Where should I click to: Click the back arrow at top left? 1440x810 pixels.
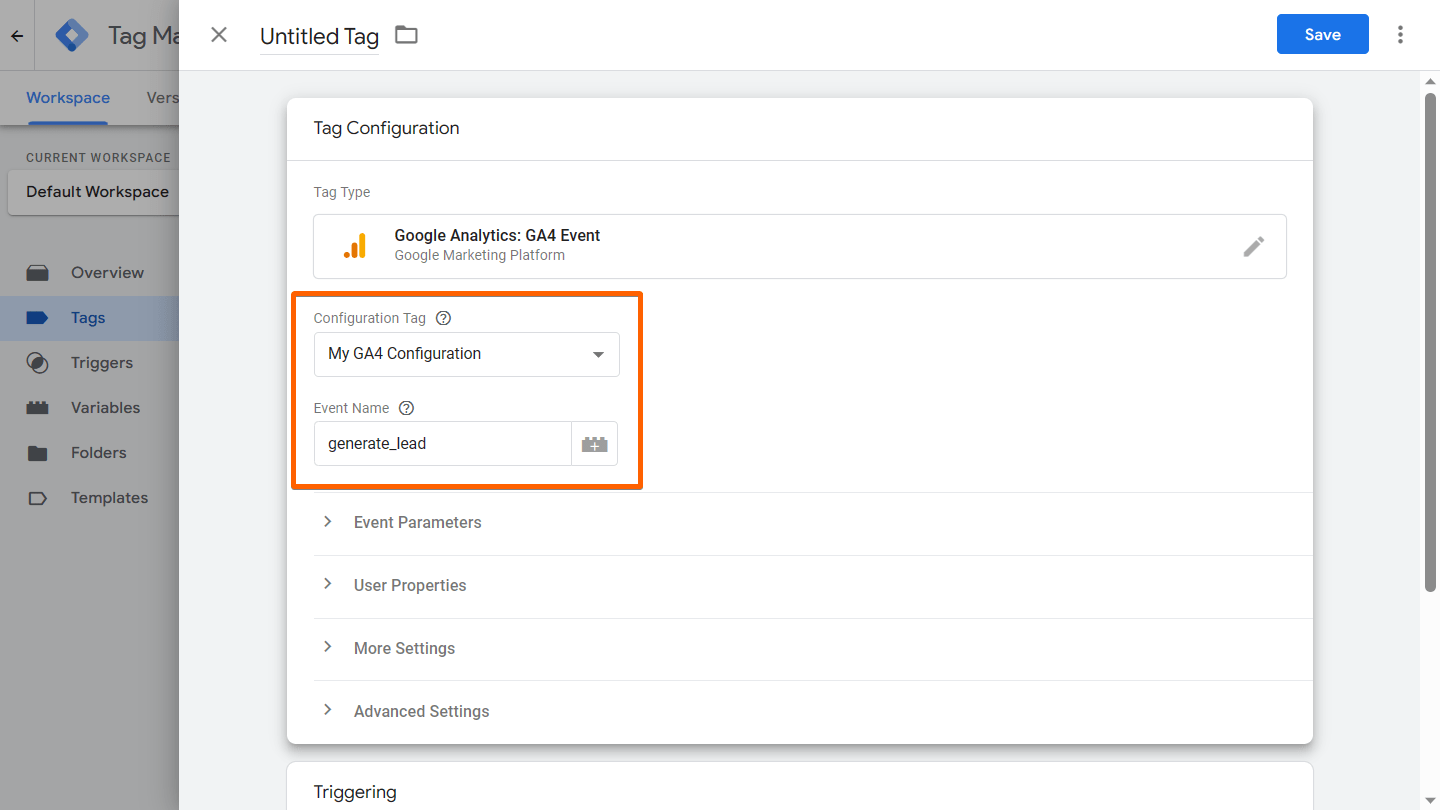pos(17,36)
